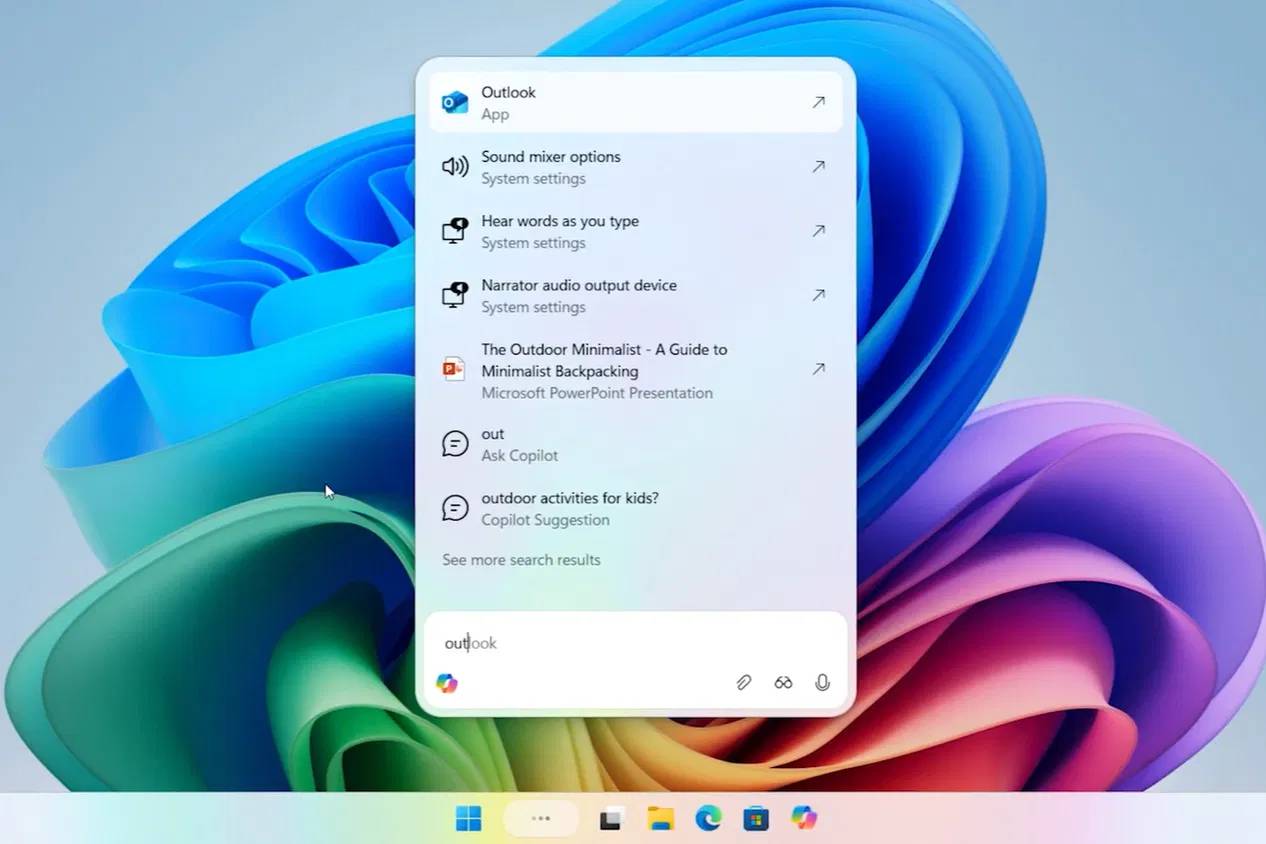Open the attachment paperclip icon

click(x=743, y=682)
